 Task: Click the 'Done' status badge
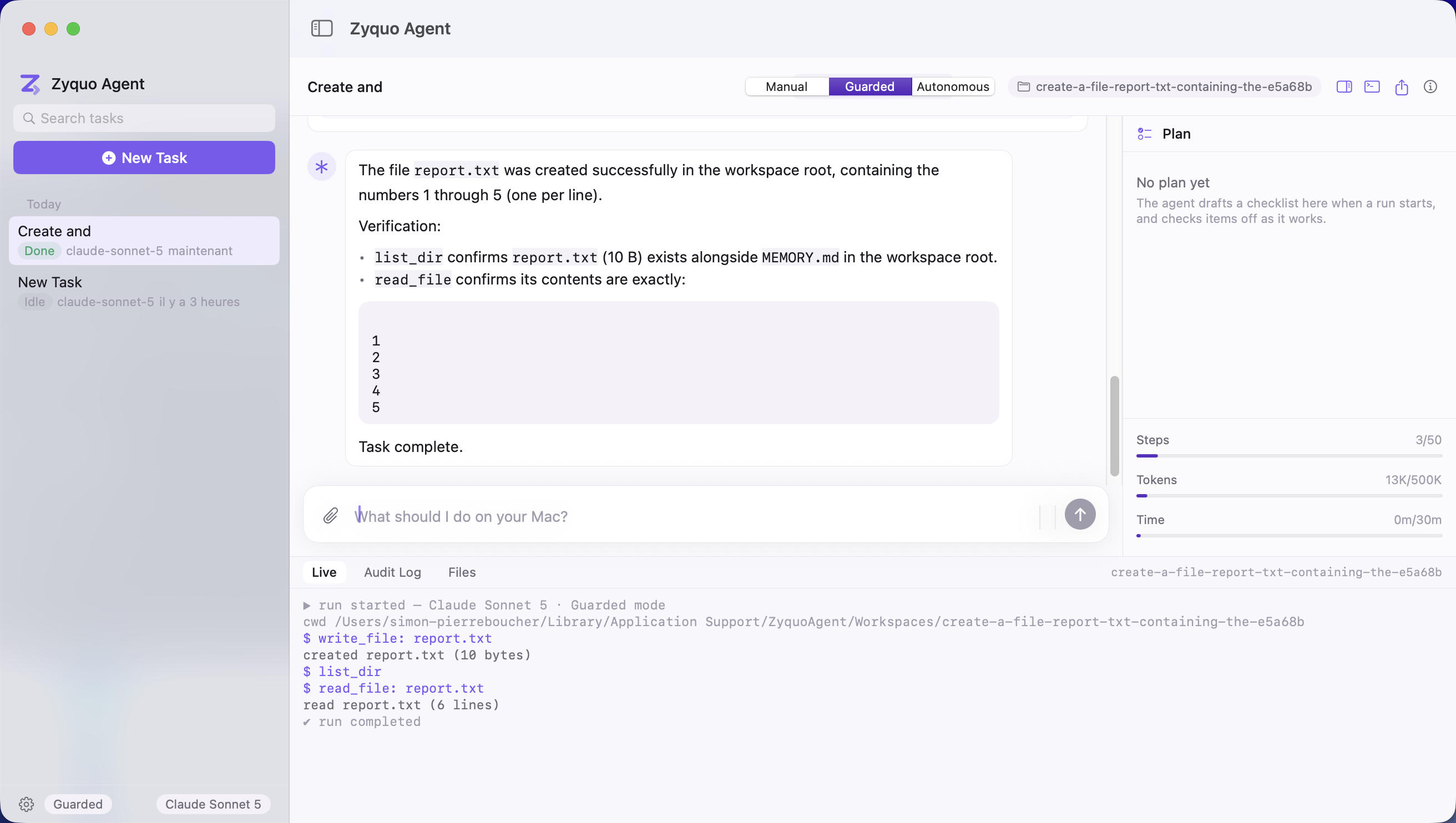point(39,251)
